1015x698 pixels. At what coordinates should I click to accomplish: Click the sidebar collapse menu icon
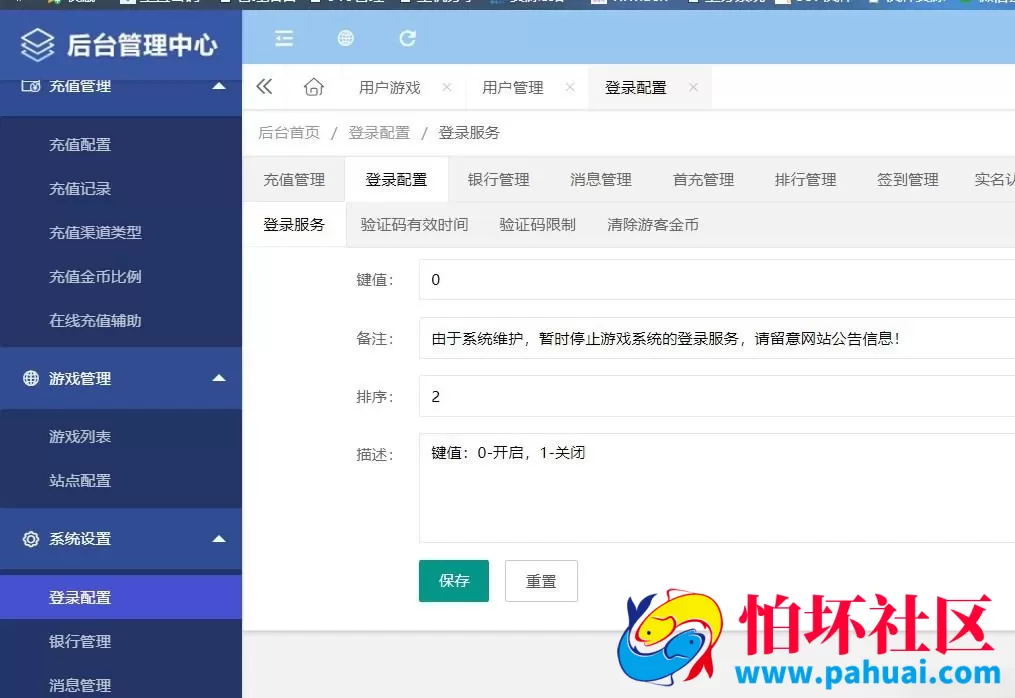tap(284, 39)
